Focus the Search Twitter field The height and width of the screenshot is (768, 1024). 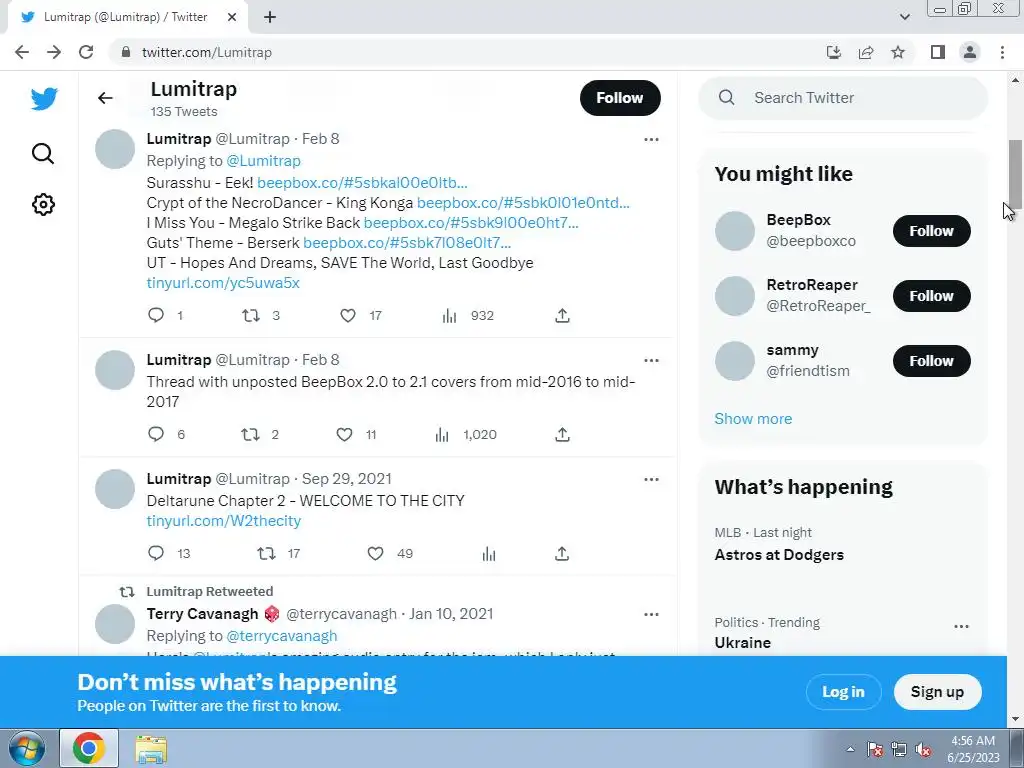click(842, 98)
